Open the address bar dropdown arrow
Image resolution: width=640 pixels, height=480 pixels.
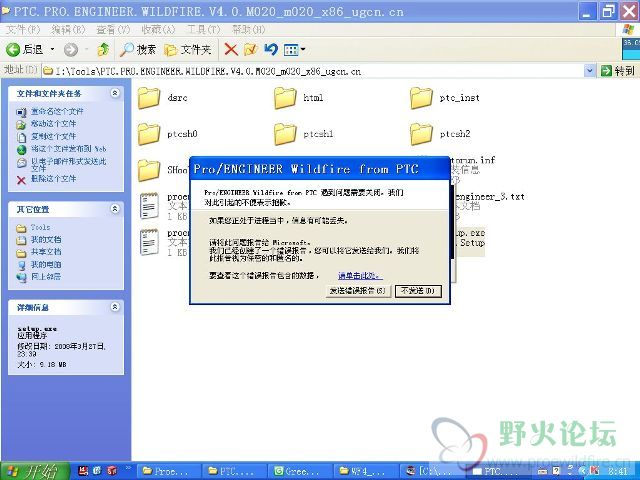(x=589, y=71)
